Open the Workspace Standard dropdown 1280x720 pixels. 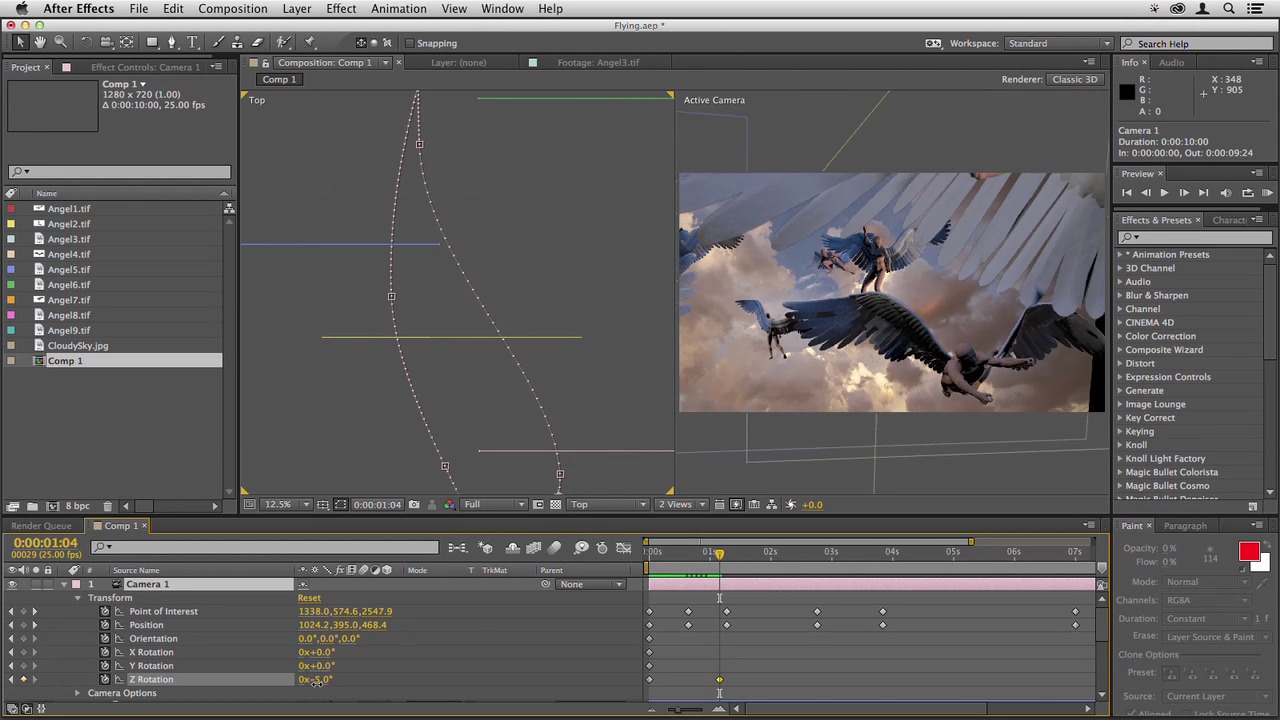1059,43
